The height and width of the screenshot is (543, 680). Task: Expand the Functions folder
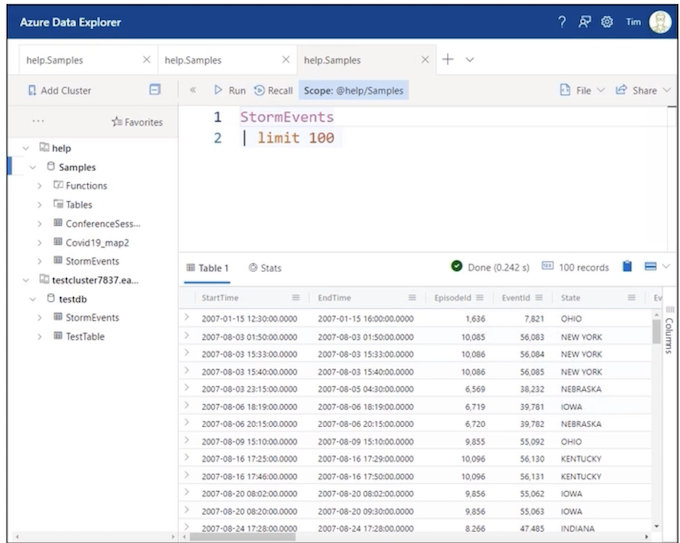[39, 186]
